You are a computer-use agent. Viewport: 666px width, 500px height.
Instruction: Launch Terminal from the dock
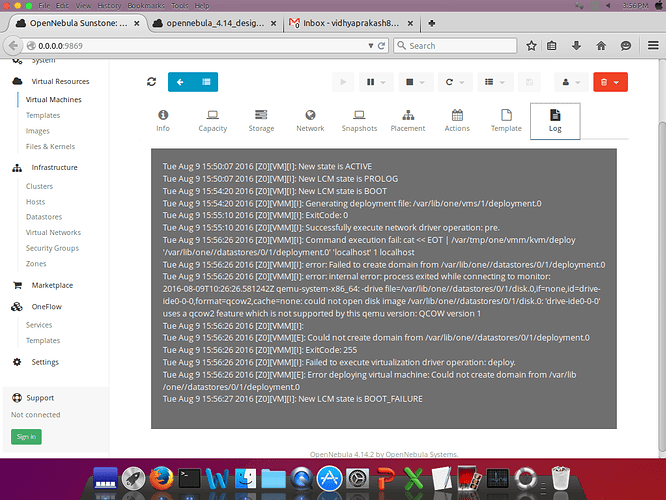(189, 479)
